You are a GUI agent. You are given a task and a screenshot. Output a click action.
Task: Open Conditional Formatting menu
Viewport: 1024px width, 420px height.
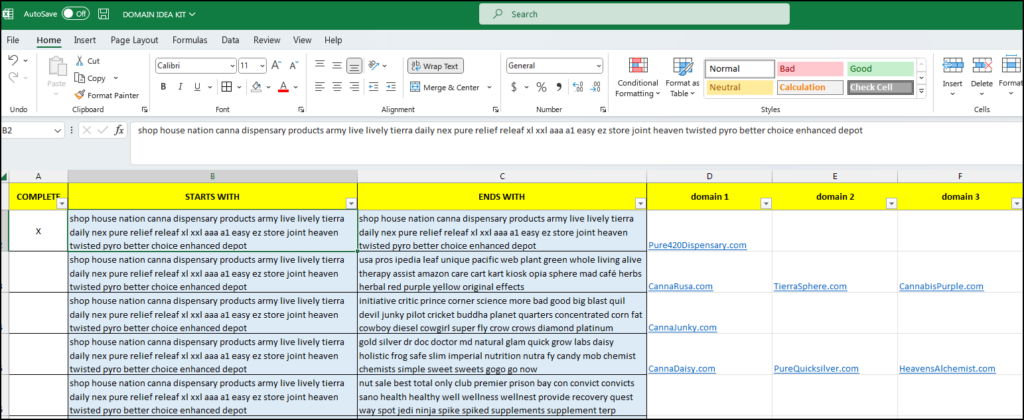point(638,77)
